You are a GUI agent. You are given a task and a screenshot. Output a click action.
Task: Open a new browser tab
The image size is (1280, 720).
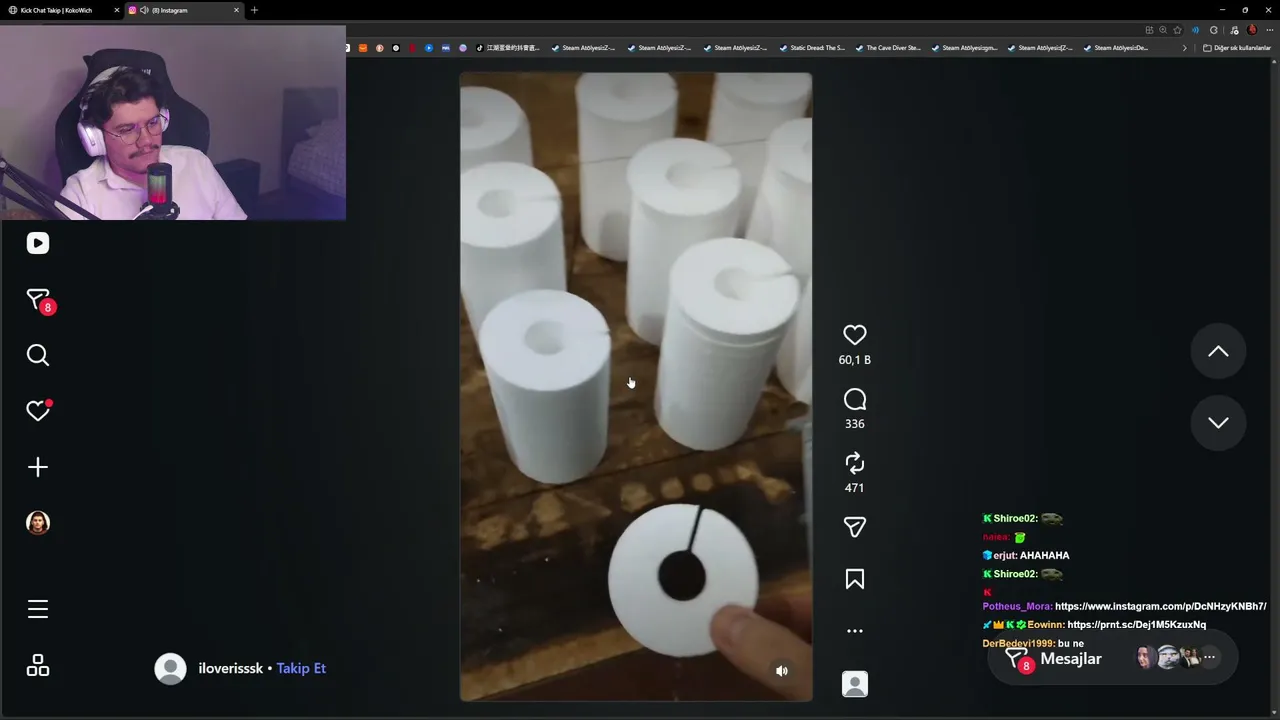(x=254, y=10)
